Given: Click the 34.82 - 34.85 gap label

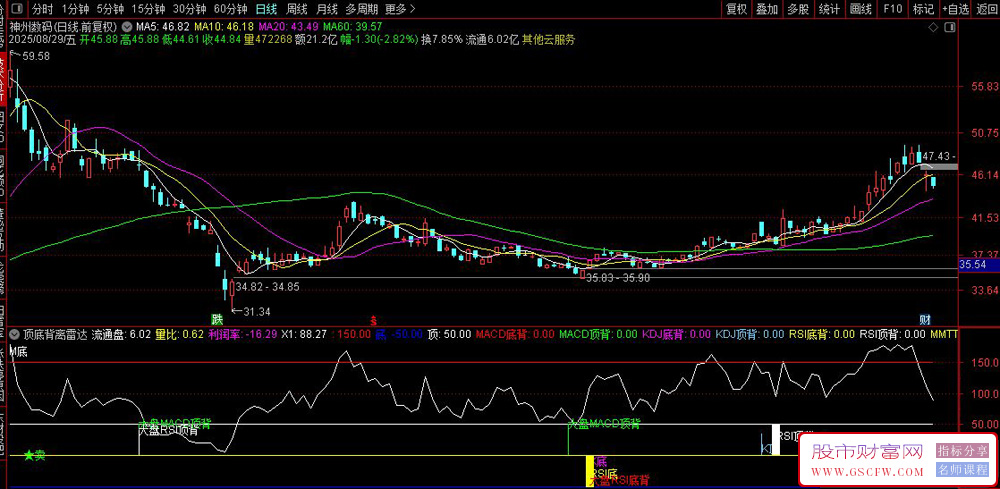Looking at the screenshot, I should coord(267,288).
